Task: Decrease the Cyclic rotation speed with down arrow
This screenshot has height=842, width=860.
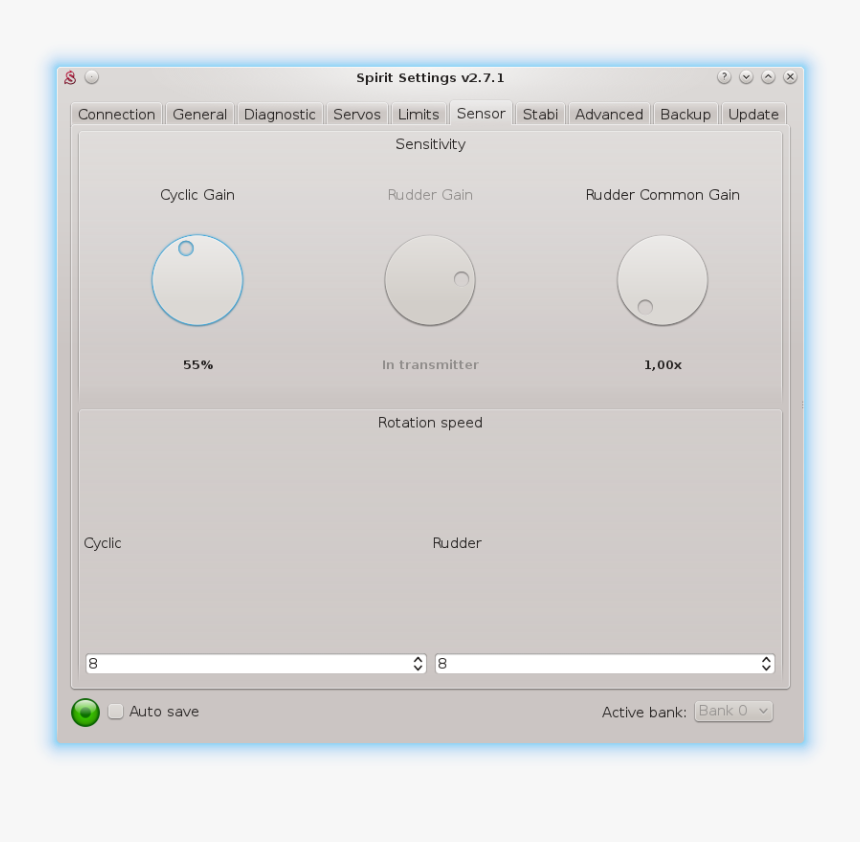Action: [418, 668]
